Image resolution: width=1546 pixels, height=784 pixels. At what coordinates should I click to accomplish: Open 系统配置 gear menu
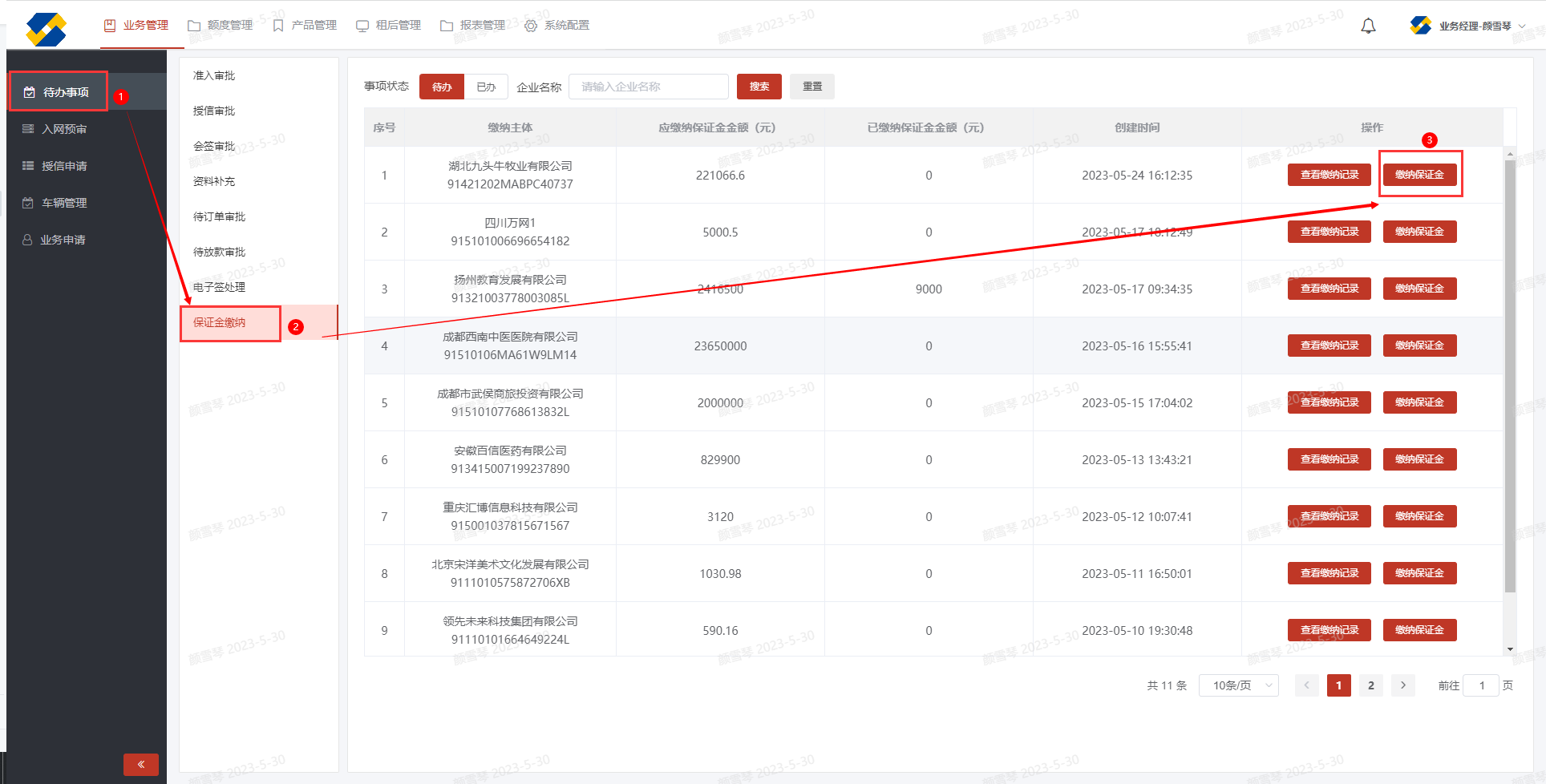(556, 26)
